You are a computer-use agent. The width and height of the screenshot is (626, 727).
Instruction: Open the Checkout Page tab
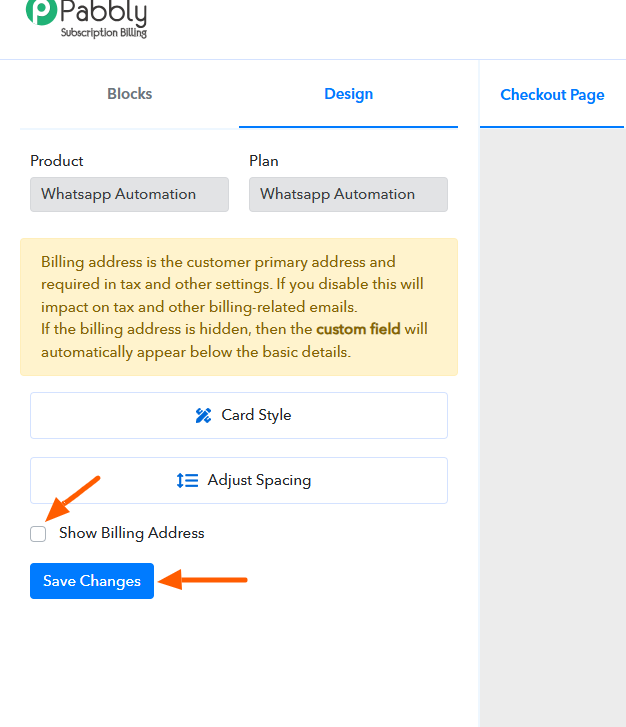(552, 95)
